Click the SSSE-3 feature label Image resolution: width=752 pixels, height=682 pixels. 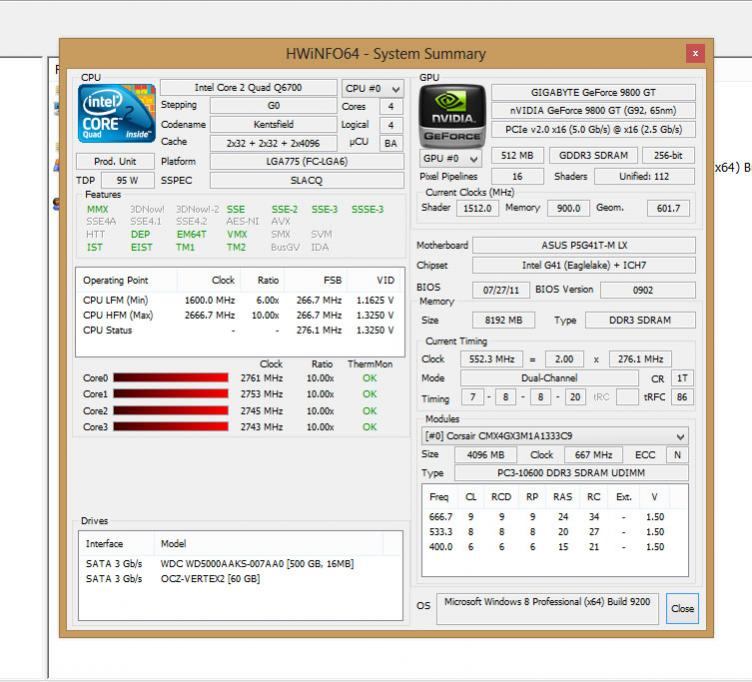pyautogui.click(x=367, y=210)
